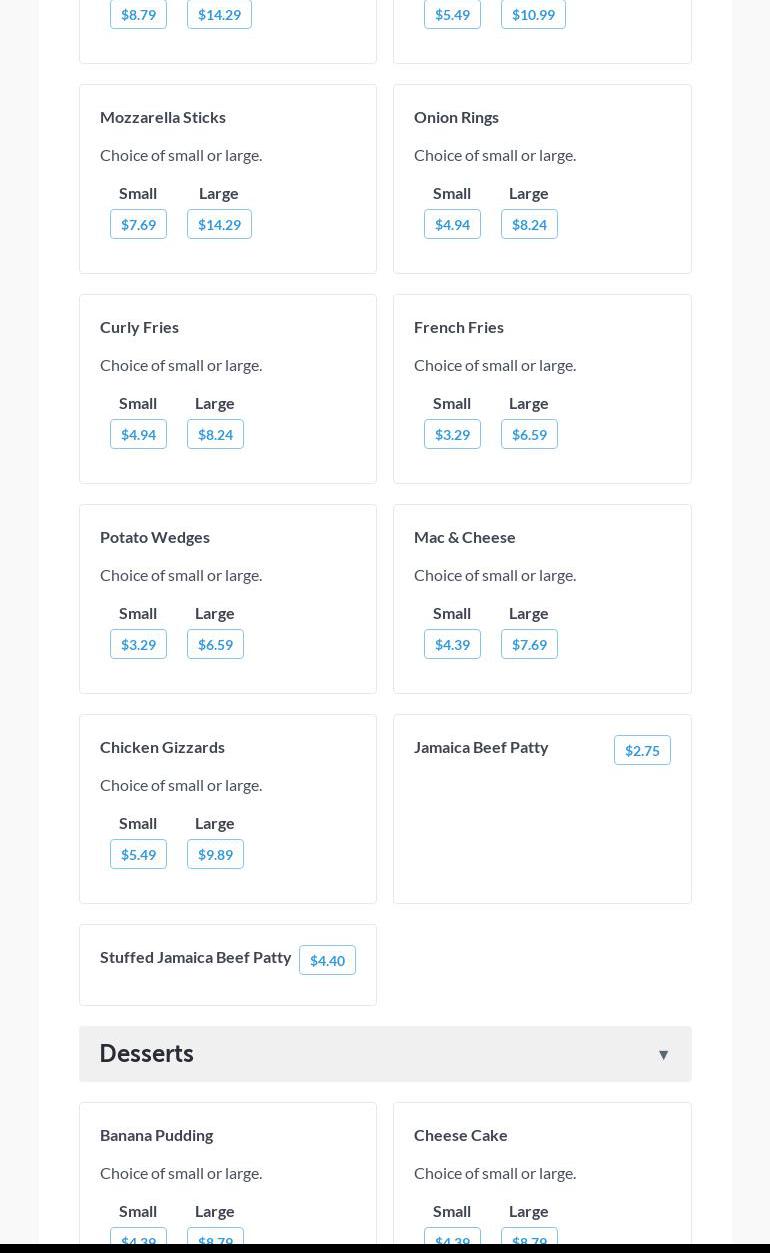The width and height of the screenshot is (770, 1253).
Task: Choose Mozzarella Sticks large $14.29 price
Action: [219, 224]
